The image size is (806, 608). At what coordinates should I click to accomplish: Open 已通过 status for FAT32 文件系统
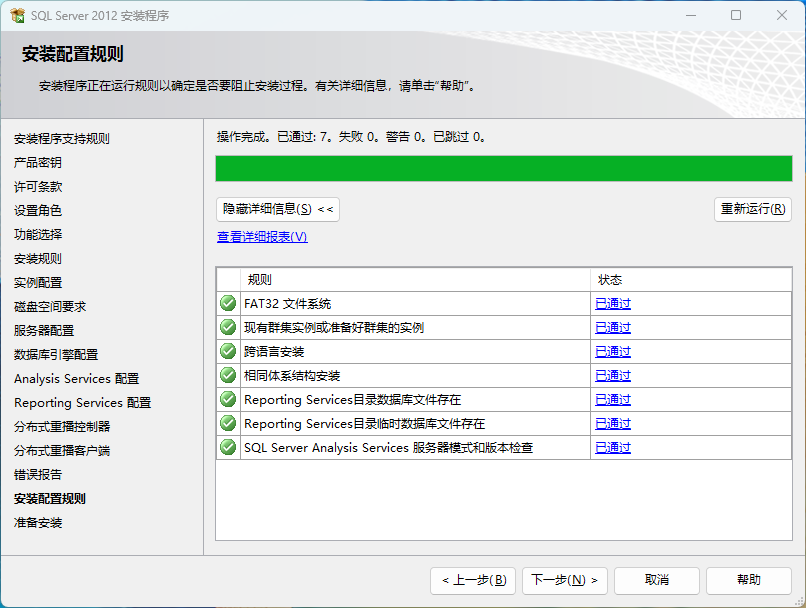coord(613,304)
